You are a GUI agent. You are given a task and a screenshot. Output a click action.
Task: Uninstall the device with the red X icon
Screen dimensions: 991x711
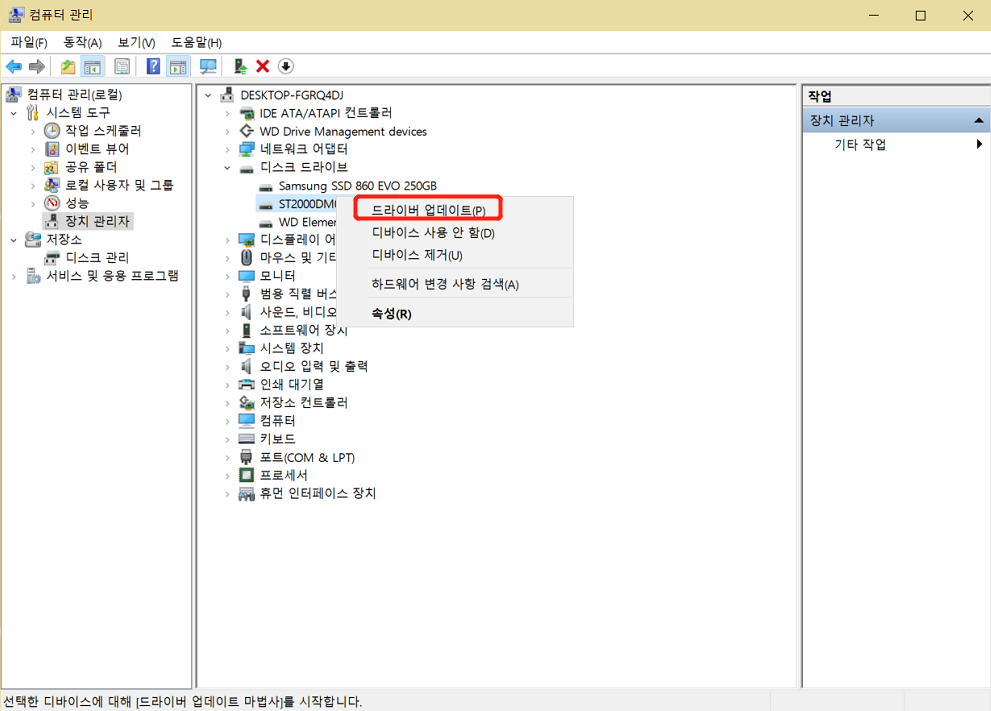(x=262, y=66)
